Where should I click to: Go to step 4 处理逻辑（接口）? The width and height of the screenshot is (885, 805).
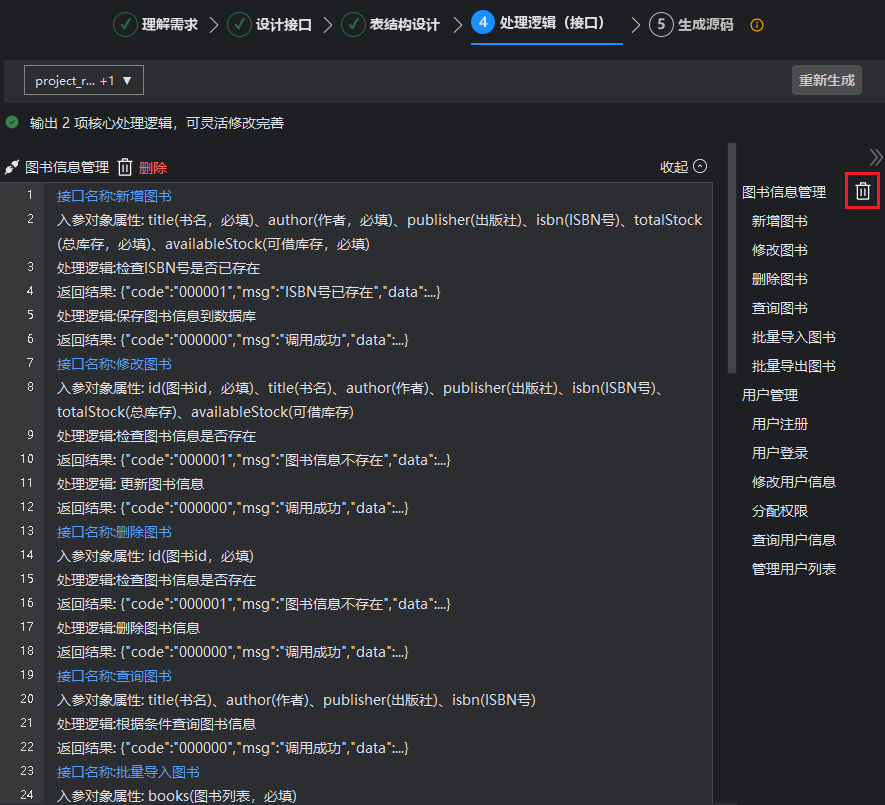540,23
